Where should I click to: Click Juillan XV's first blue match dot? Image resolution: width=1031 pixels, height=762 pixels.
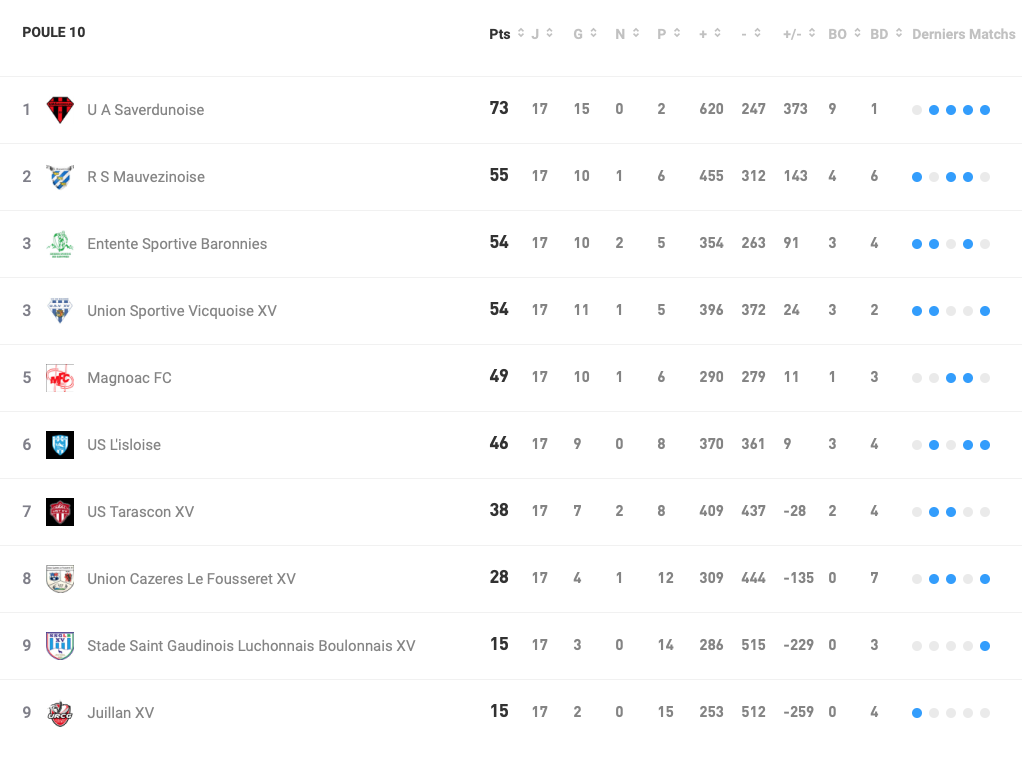tap(917, 713)
